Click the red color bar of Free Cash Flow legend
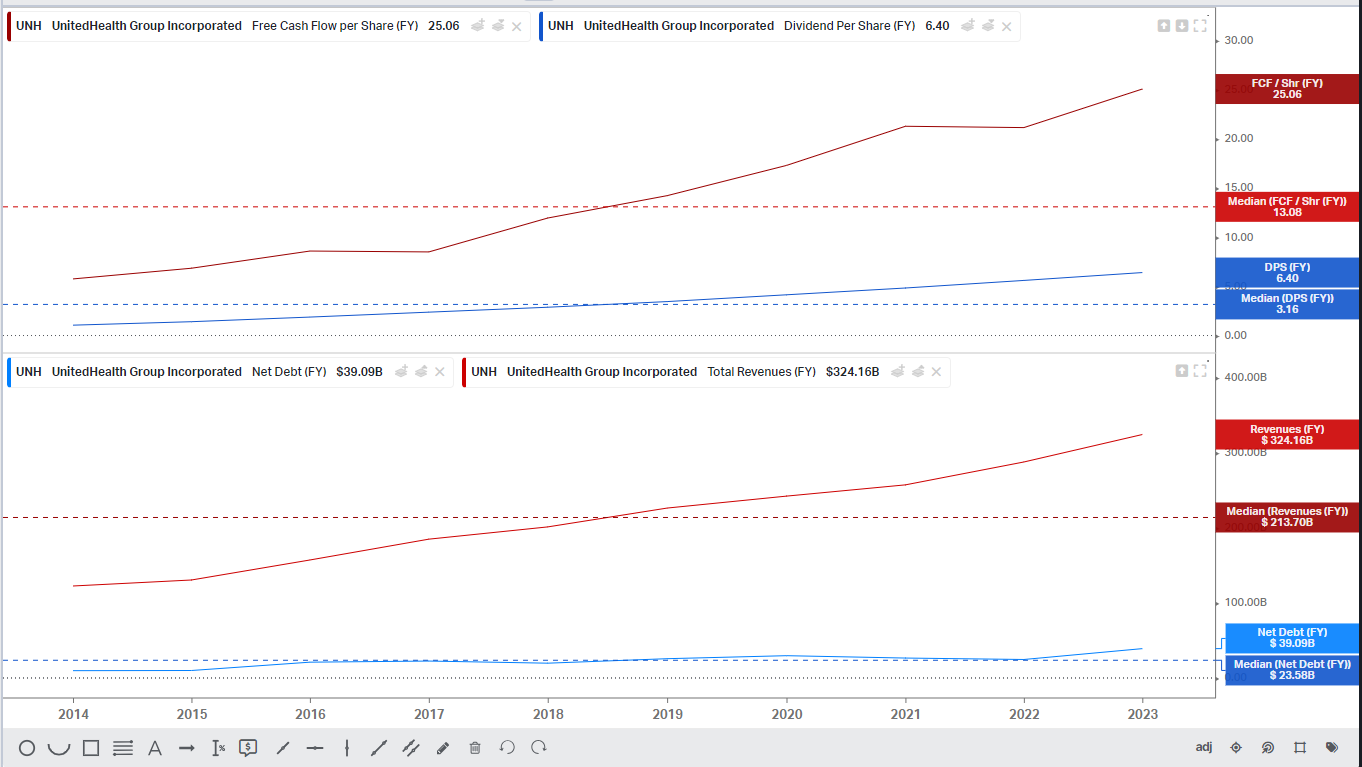 [x=9, y=26]
